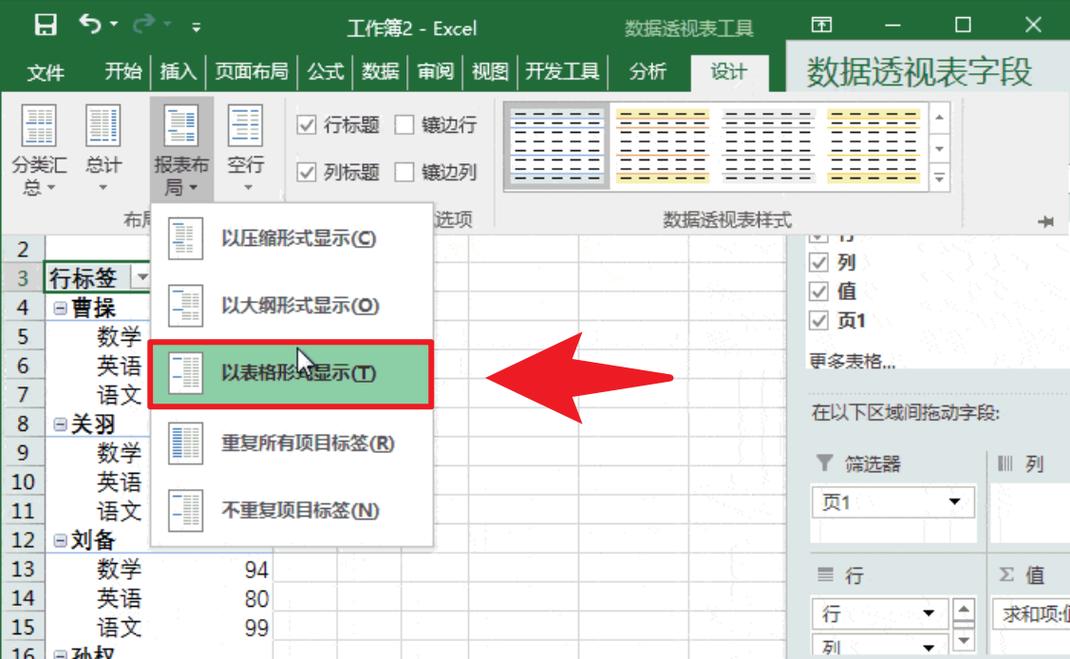Open the 页1 filter field dropdown
Screen dimensions: 1070x659
[x=954, y=502]
